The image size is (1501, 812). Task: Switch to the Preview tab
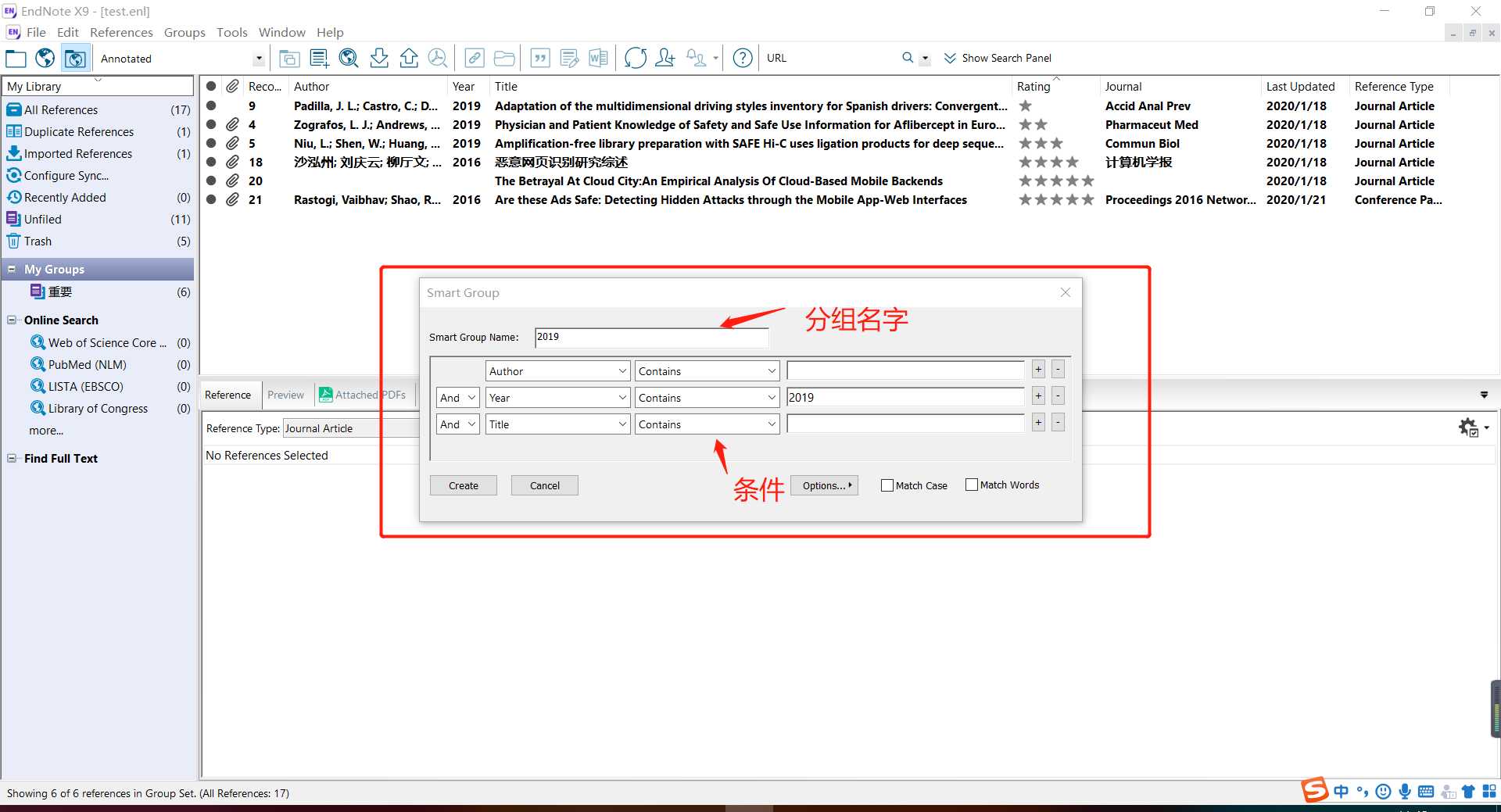285,395
